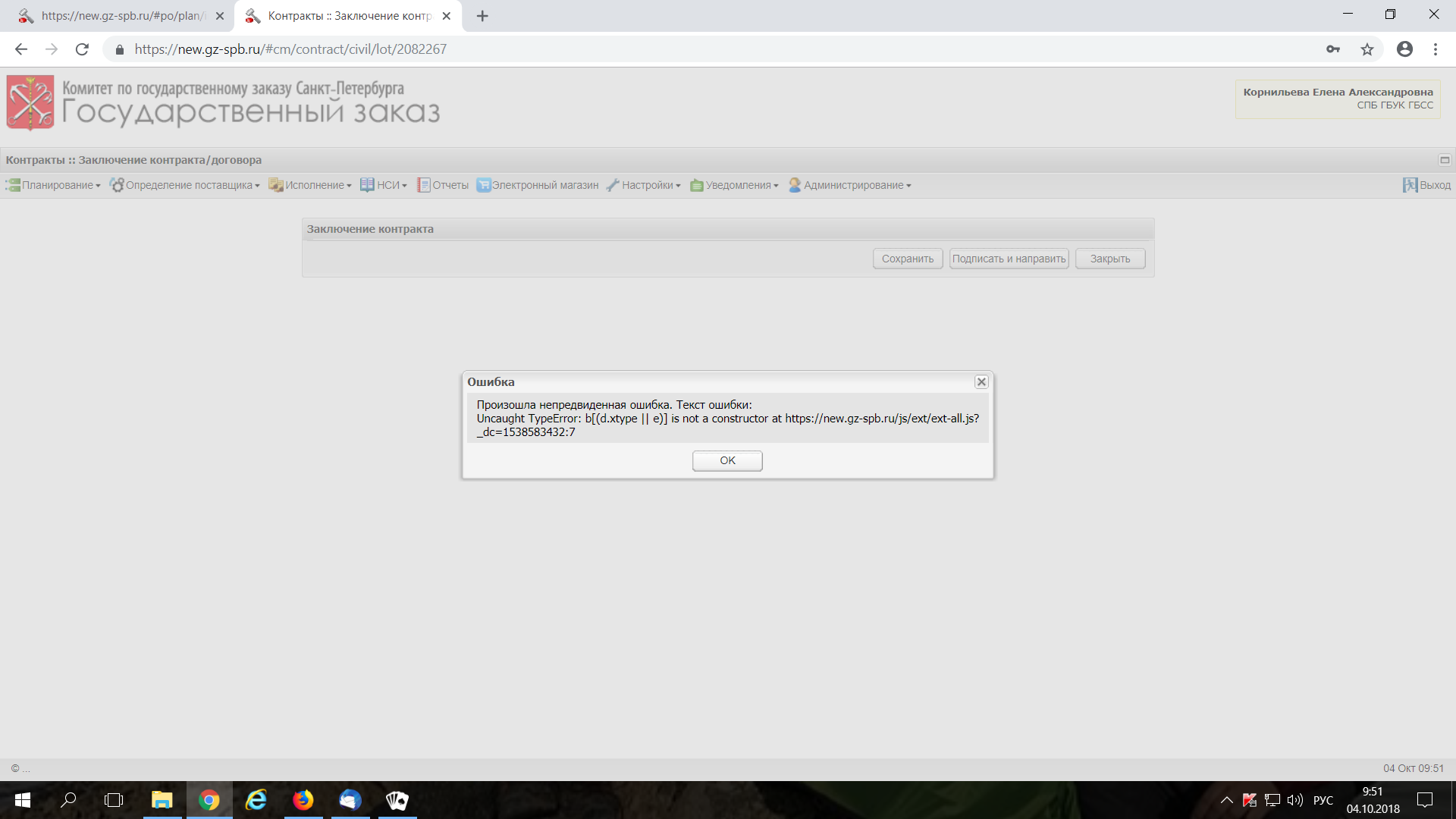1456x819 pixels.
Task: Click the saved passwords key icon
Action: coord(1333,49)
